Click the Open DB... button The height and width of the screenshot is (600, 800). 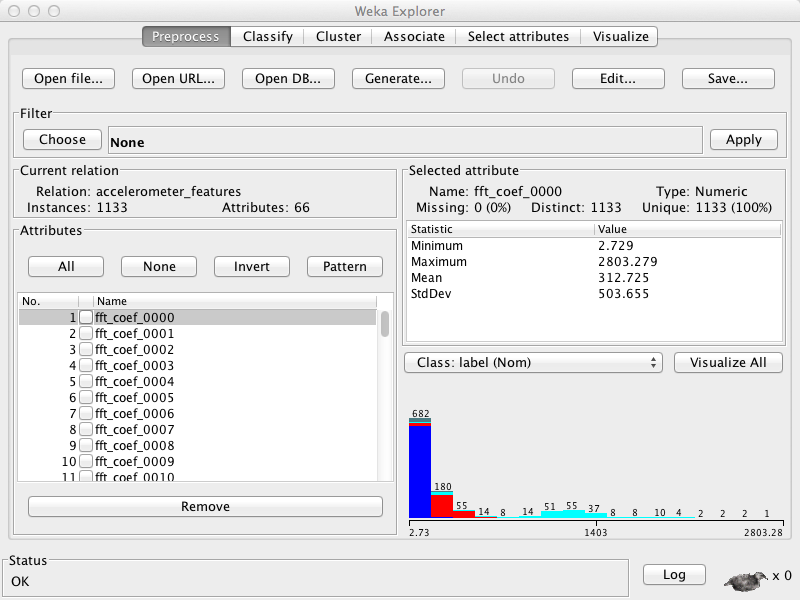pos(288,79)
